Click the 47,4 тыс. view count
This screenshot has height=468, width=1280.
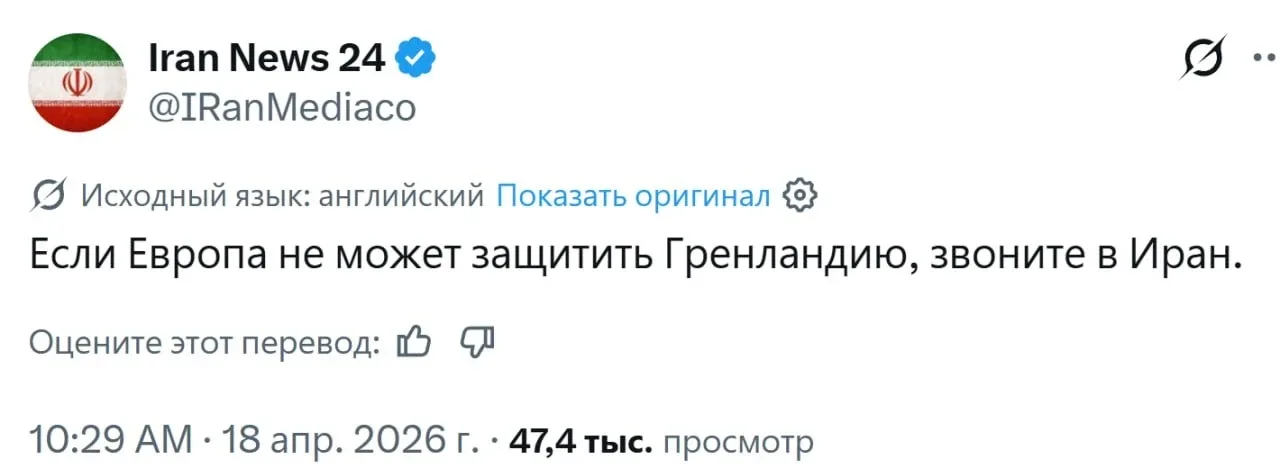pyautogui.click(x=581, y=440)
